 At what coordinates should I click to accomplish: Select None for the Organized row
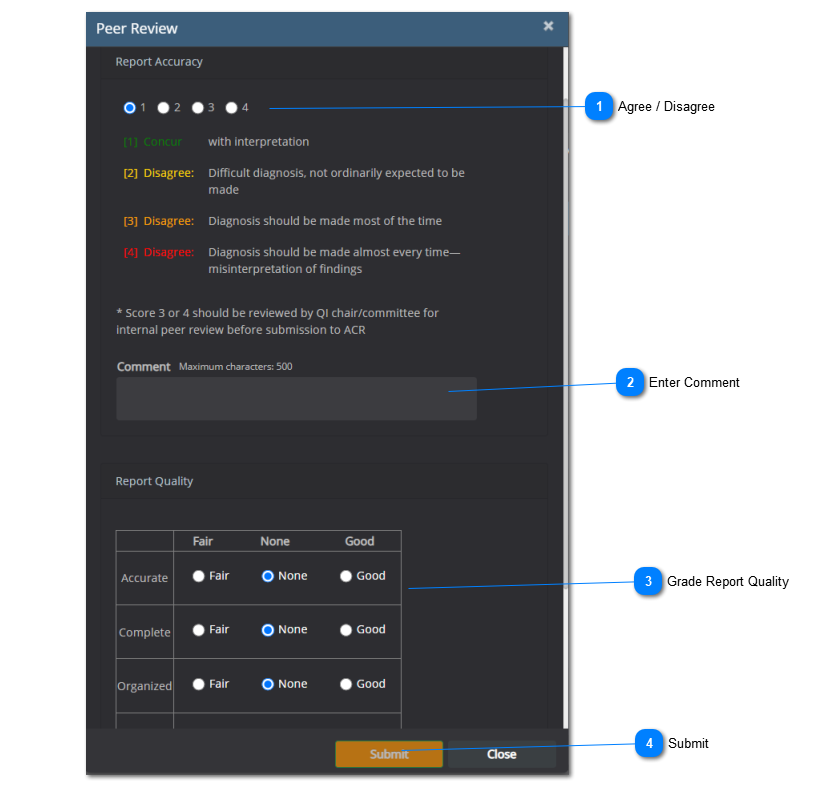268,684
